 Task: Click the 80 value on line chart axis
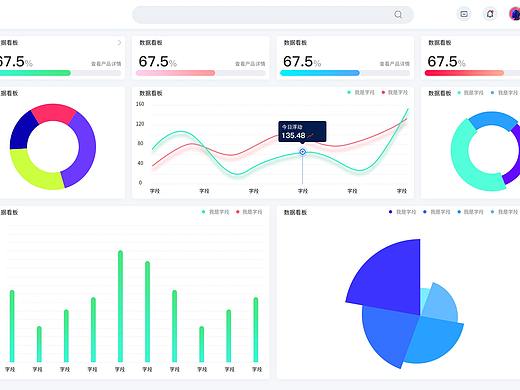[140, 143]
